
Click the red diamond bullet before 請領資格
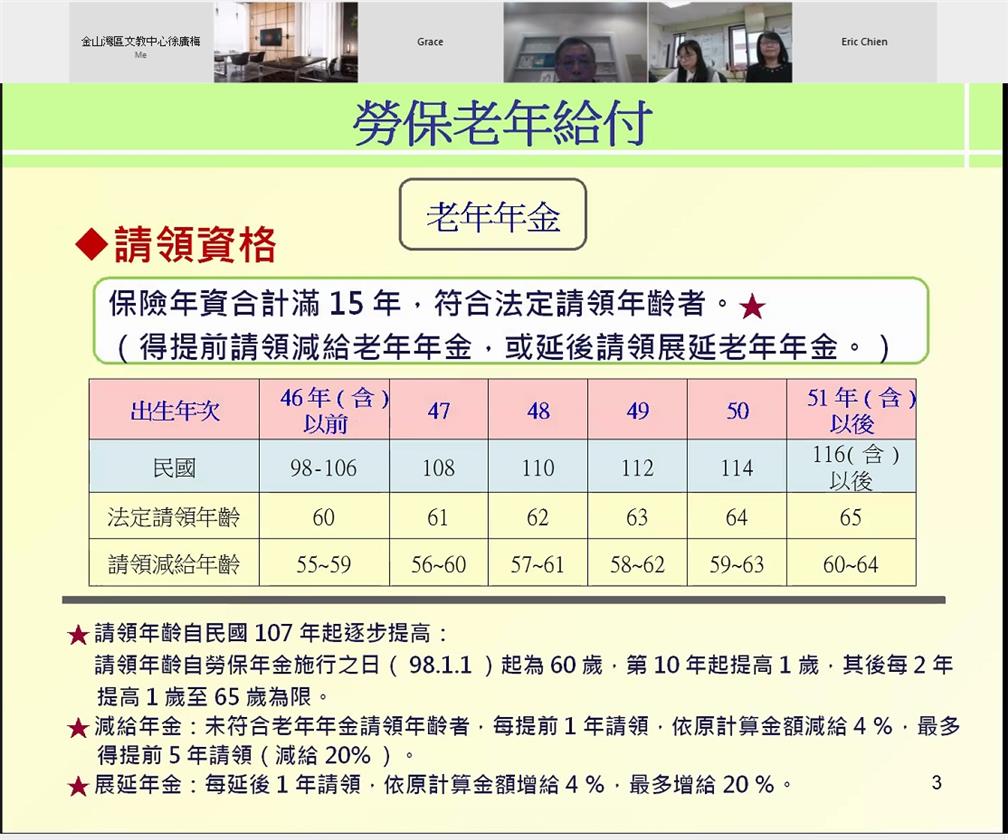pos(92,243)
